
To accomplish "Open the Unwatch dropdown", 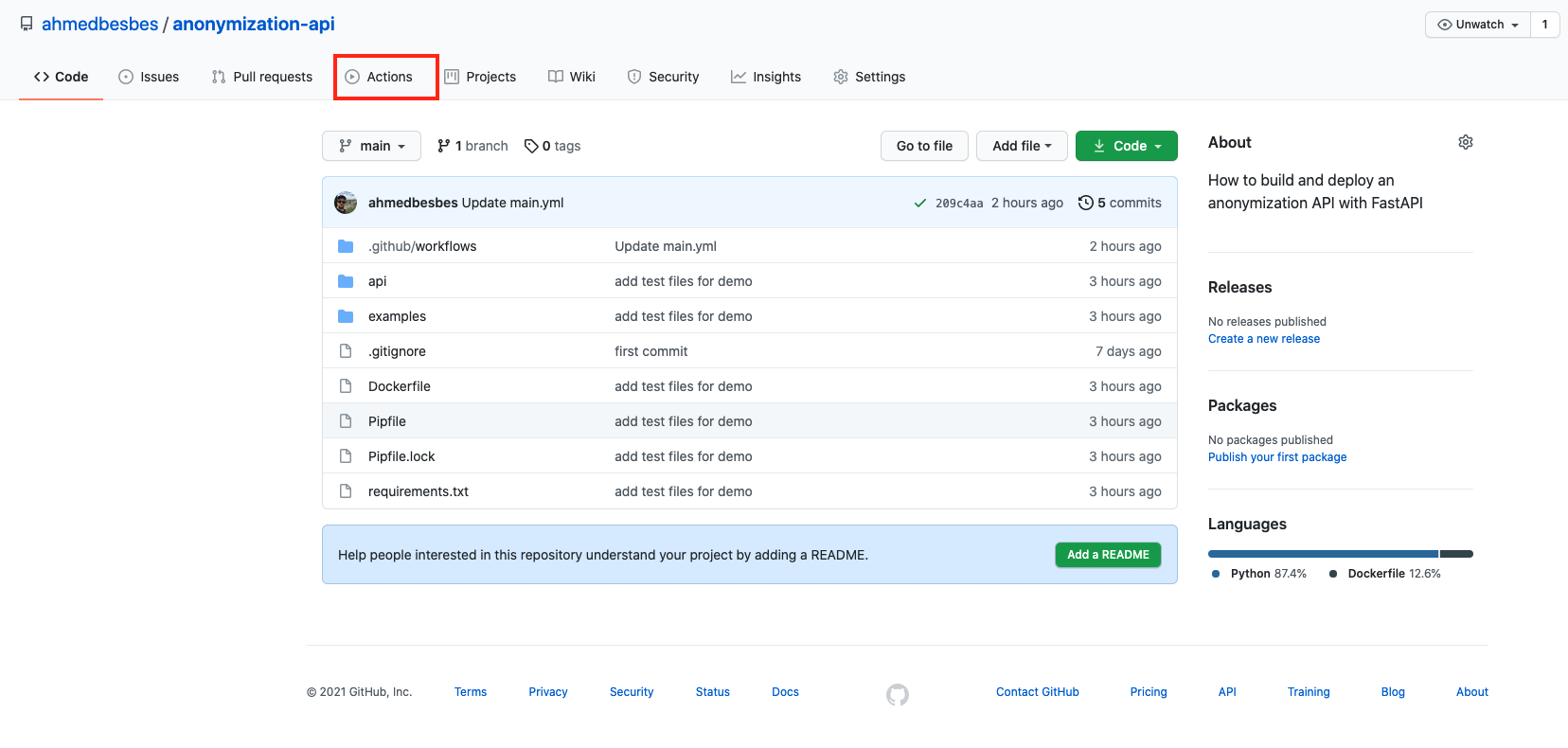I will 1477,25.
